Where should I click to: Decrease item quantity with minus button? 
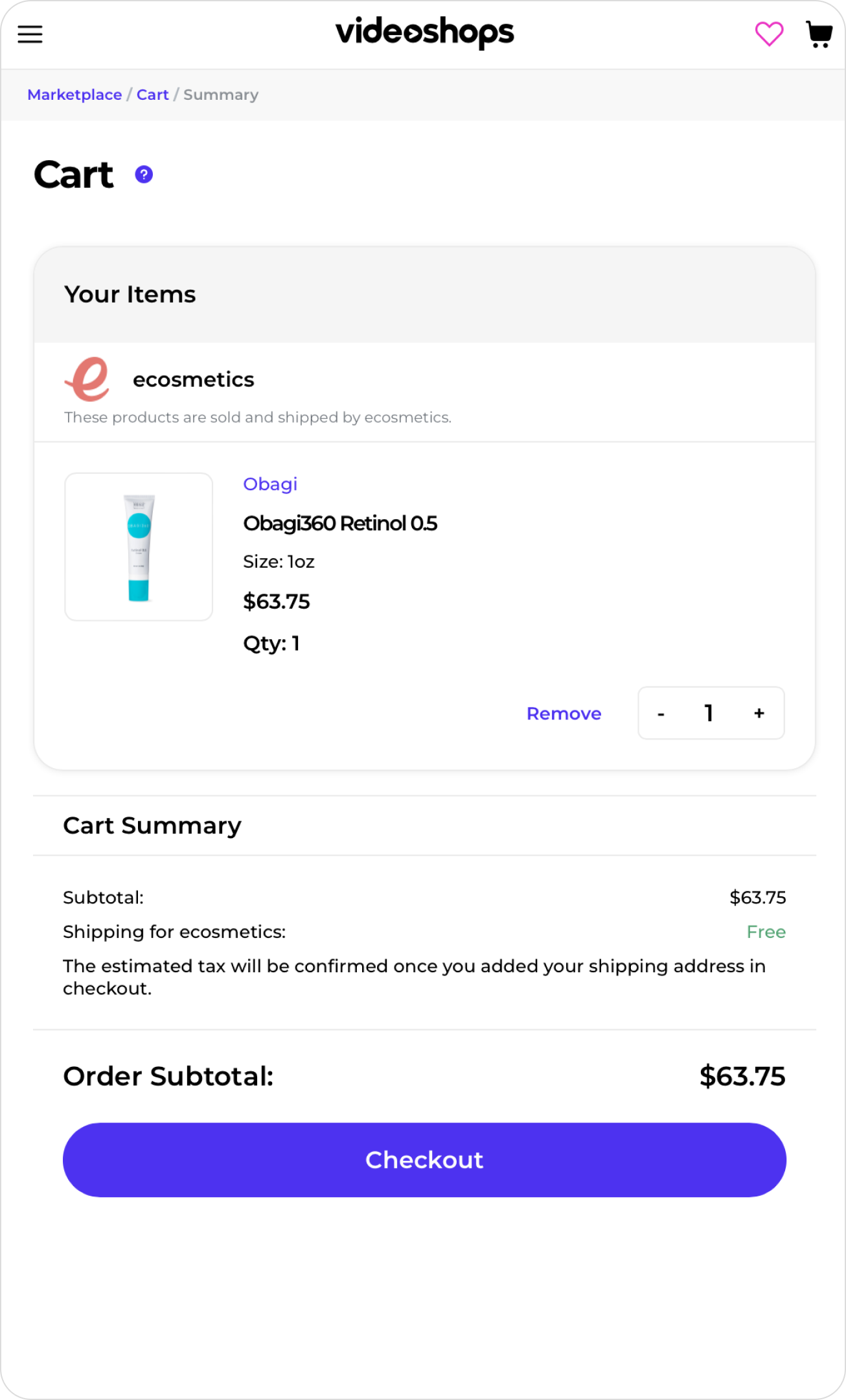click(x=661, y=714)
